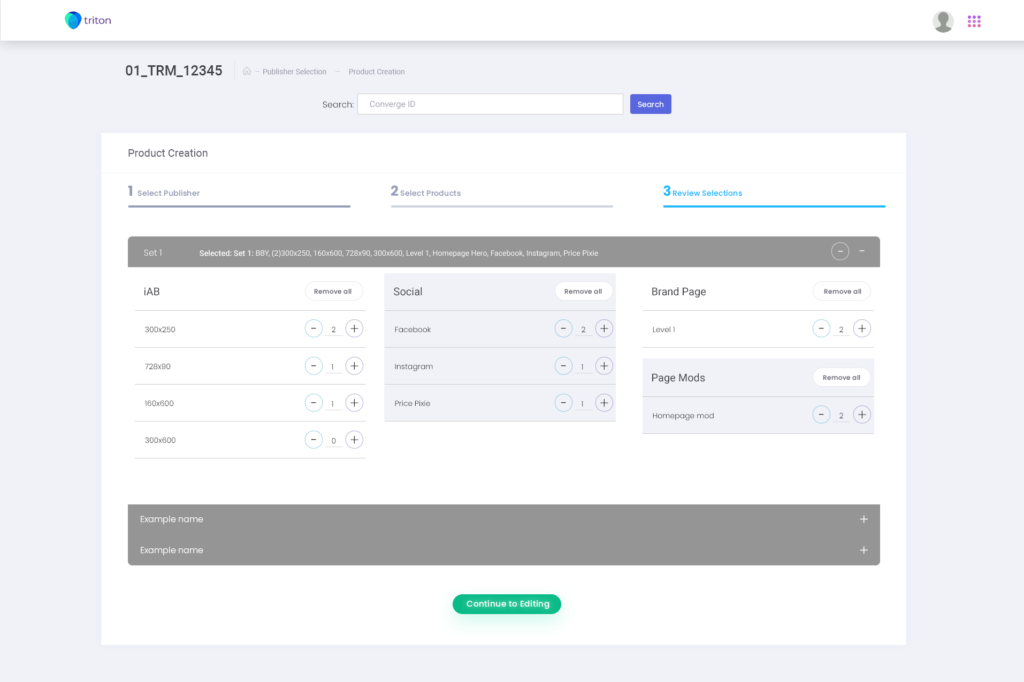This screenshot has height=682, width=1024.
Task: Click the triton logo
Action: pyautogui.click(x=88, y=20)
